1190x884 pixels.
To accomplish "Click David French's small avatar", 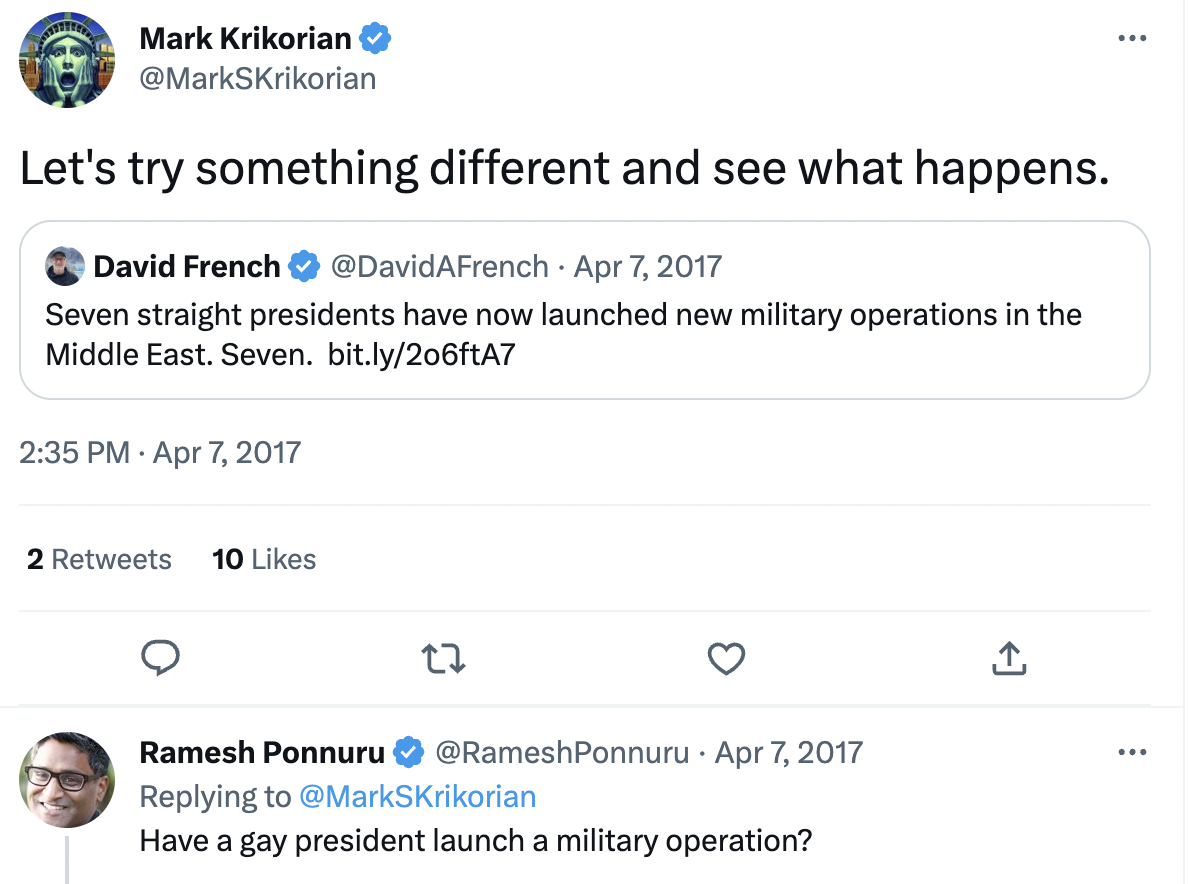I will 65,266.
